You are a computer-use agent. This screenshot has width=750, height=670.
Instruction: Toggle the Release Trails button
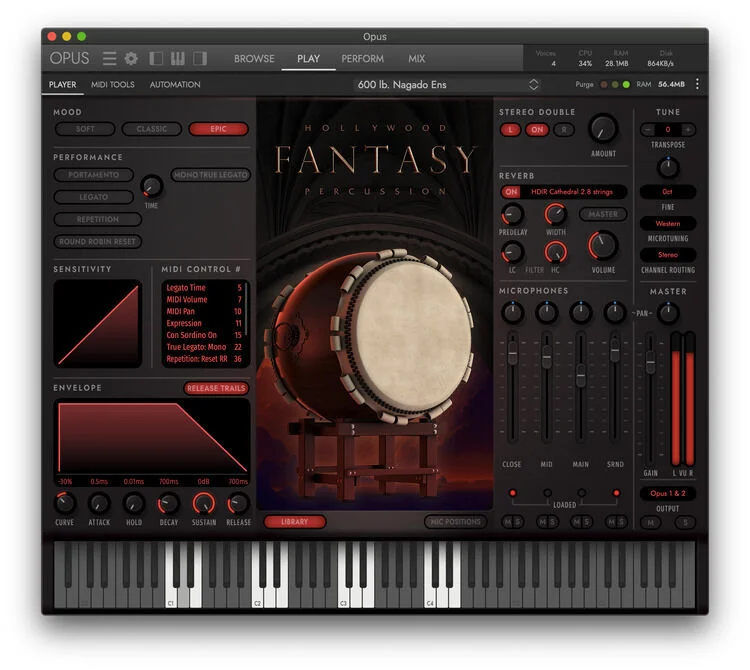(216, 388)
